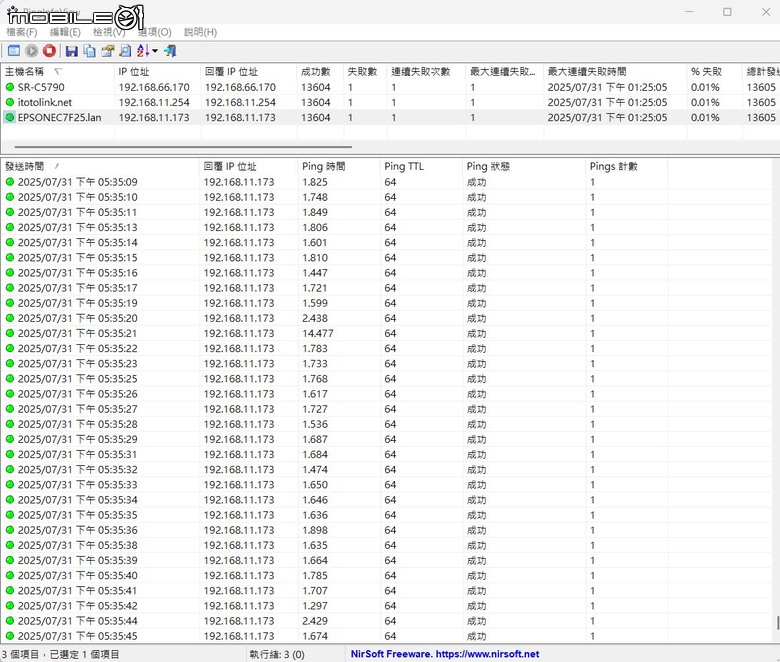Select the EPSONEC7F25.lan host row
The height and width of the screenshot is (662, 780).
390,117
